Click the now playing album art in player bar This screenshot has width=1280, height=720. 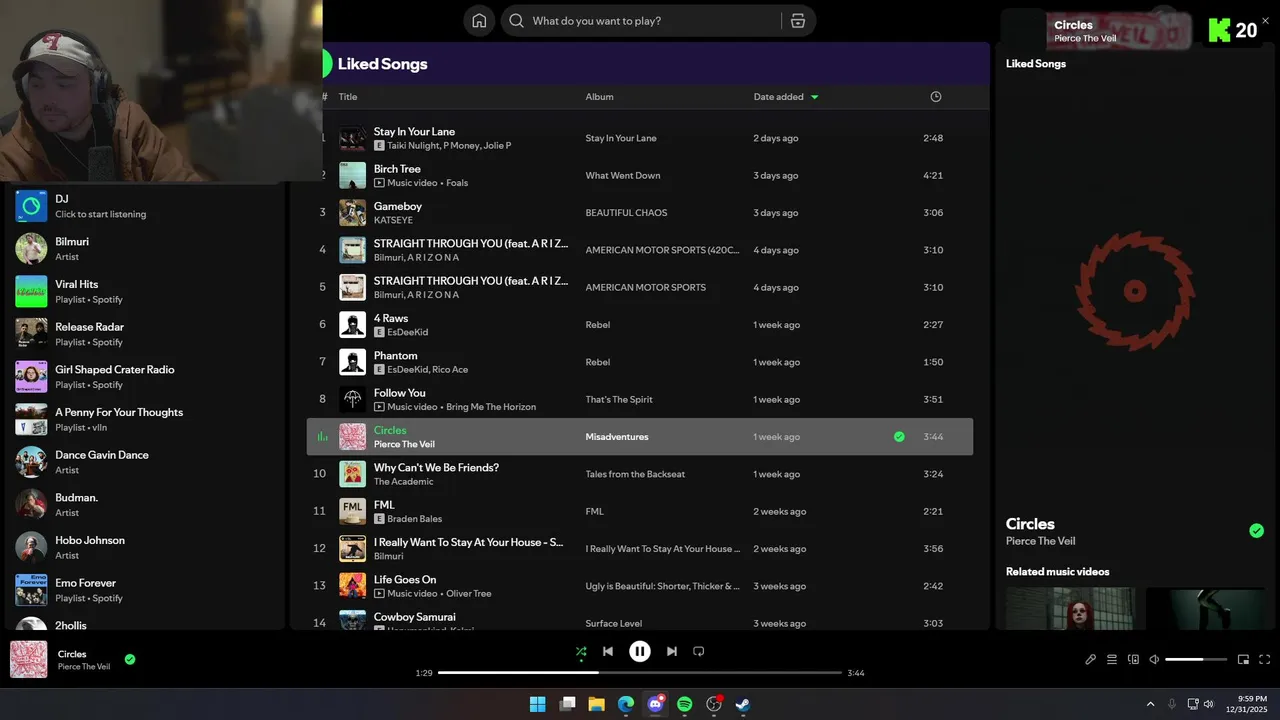coord(28,659)
